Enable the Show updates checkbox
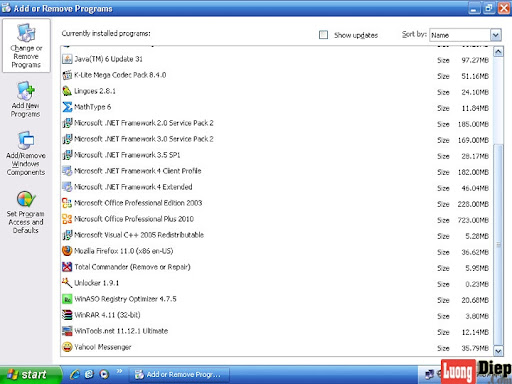 [x=323, y=35]
